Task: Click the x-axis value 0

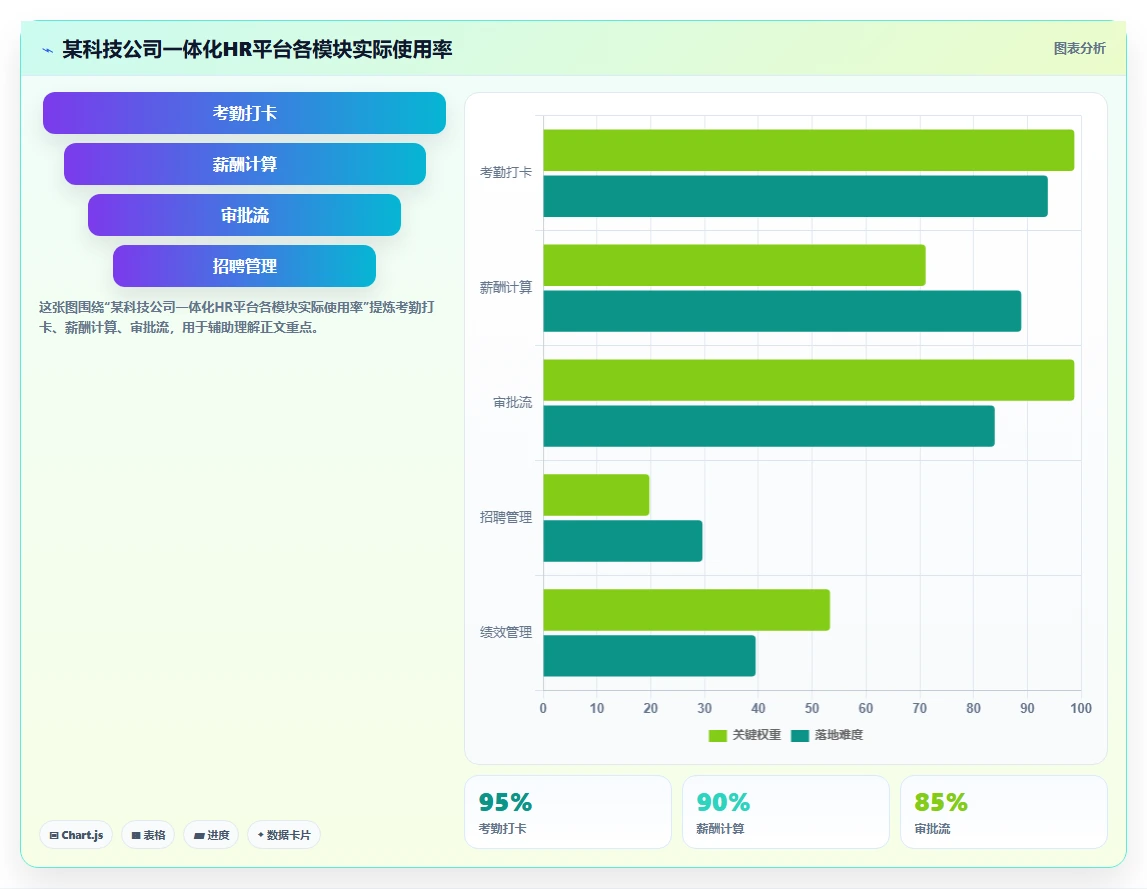Action: 543,708
